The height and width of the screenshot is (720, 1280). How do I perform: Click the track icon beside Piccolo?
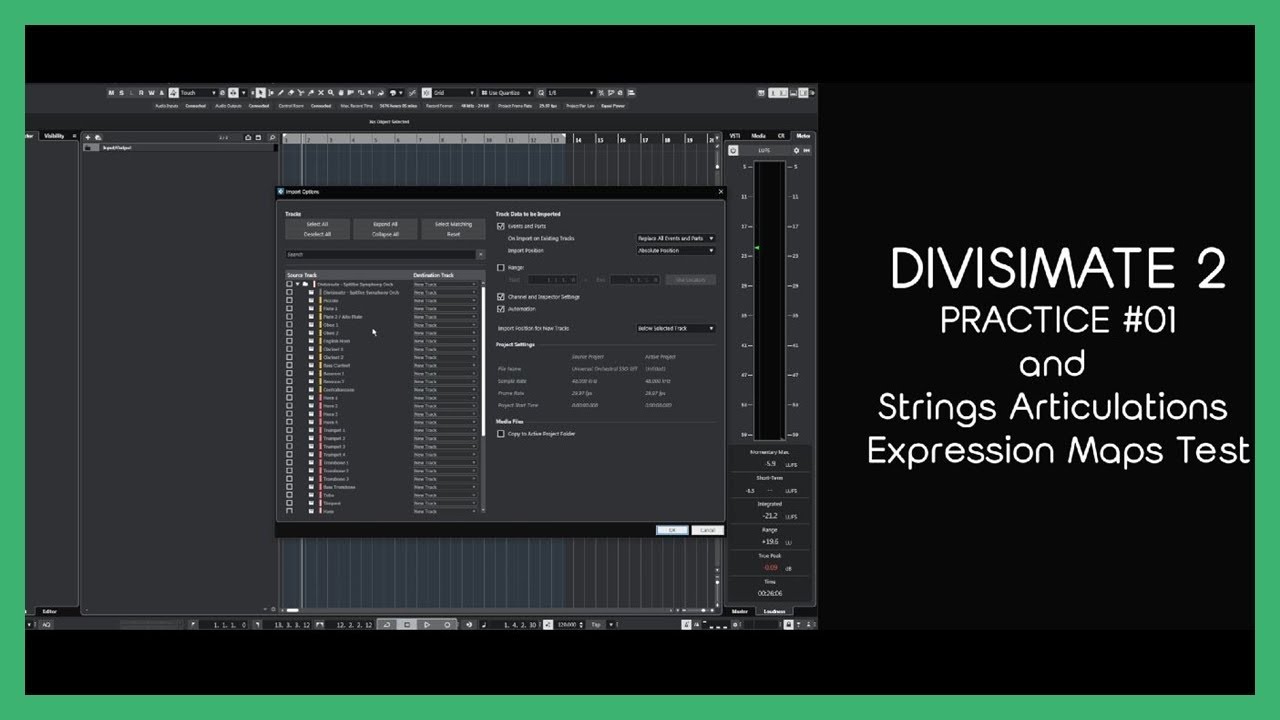coord(311,300)
